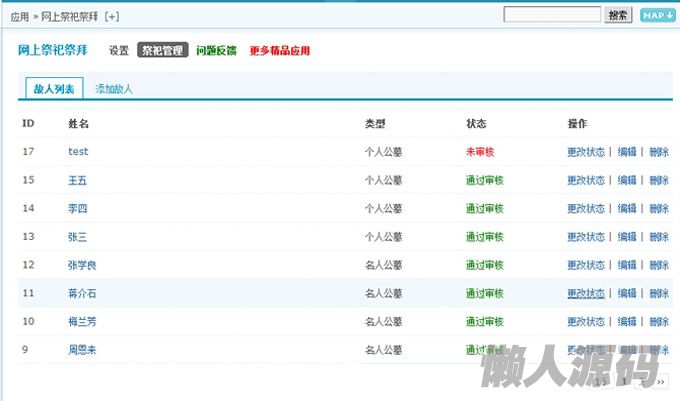680x401 pixels.
Task: Open the name link 张学良
Action: tap(82, 265)
